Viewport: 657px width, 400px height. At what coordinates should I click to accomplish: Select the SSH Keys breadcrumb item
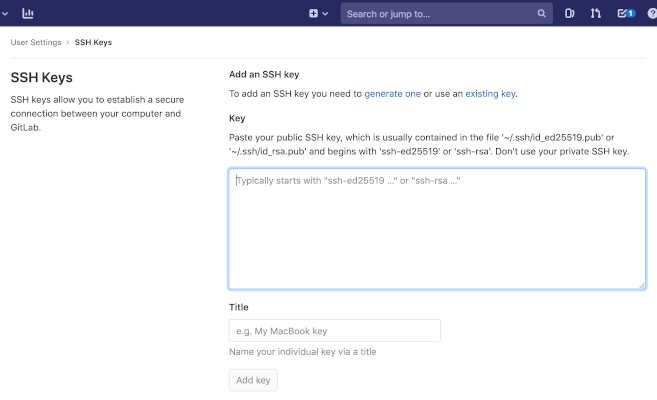(x=91, y=42)
